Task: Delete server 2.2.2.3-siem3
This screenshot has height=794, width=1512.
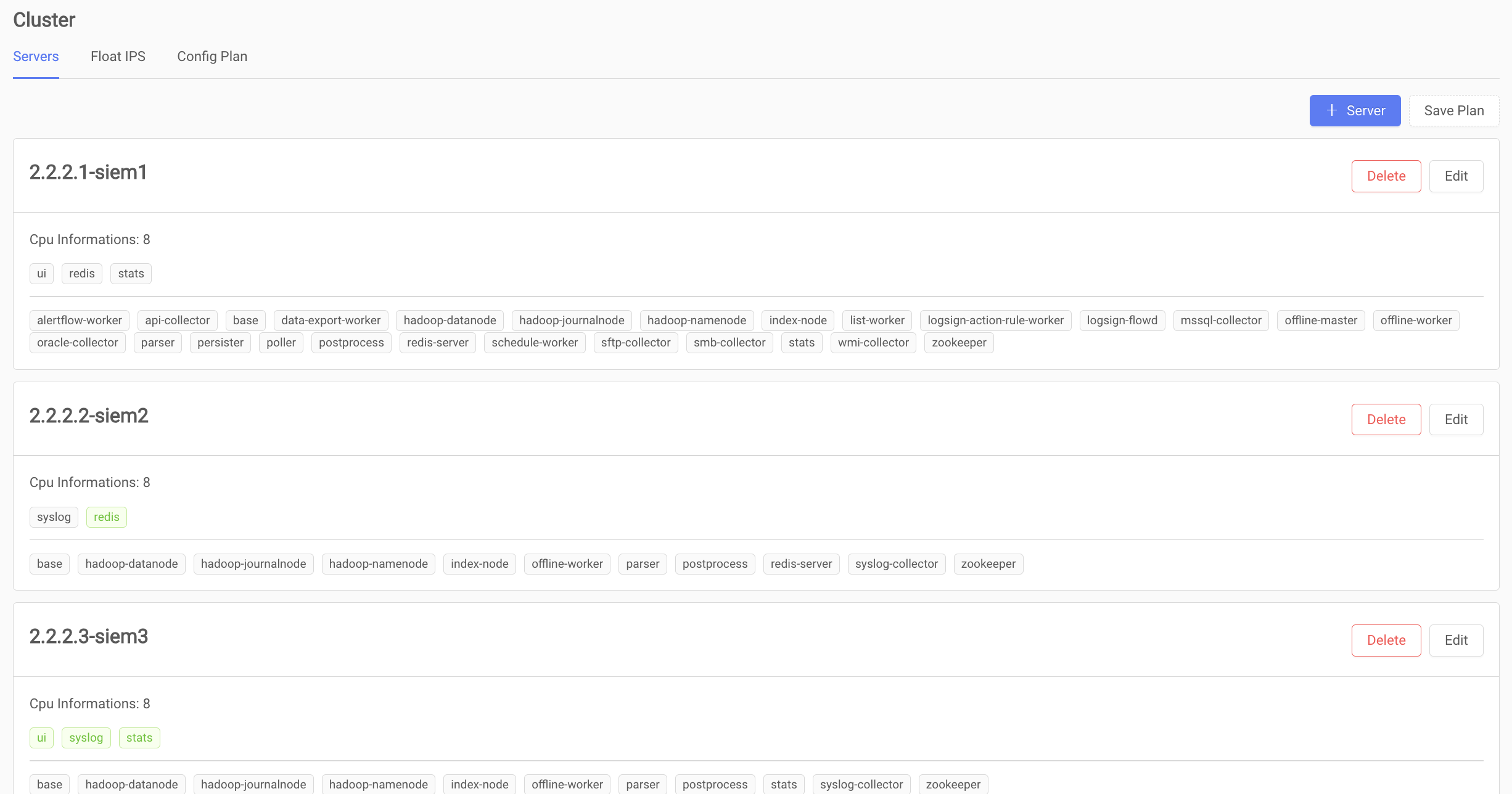Action: [x=1386, y=640]
